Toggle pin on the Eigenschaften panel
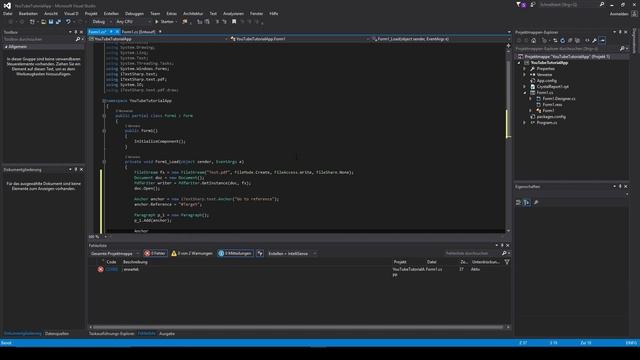The width and height of the screenshot is (640, 360). click(x=620, y=187)
